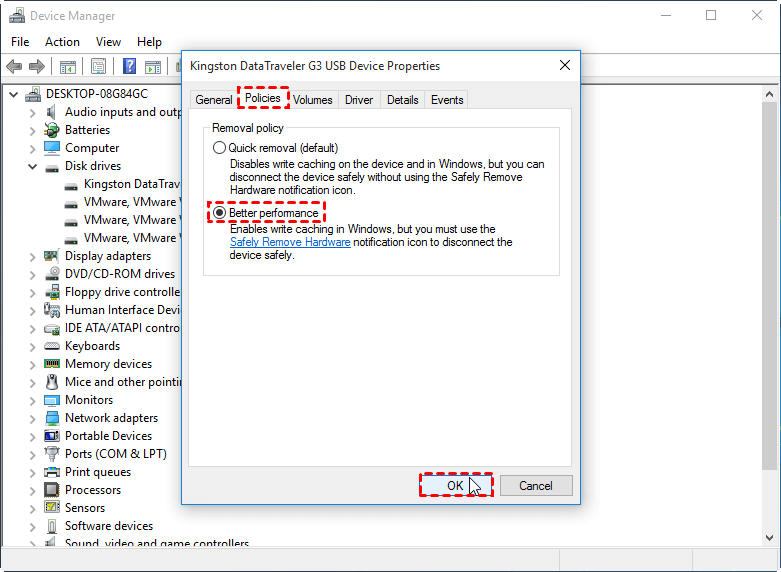The image size is (781, 572).
Task: Open the Safely Remove Hardware link
Action: [290, 242]
